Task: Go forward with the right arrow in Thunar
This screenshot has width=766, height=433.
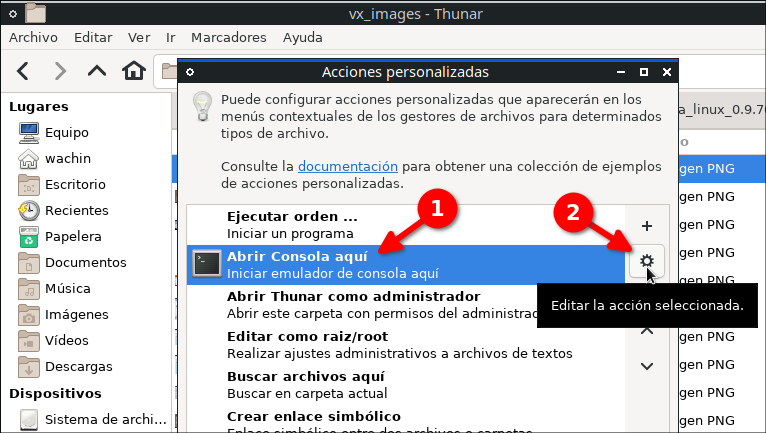Action: 60,71
